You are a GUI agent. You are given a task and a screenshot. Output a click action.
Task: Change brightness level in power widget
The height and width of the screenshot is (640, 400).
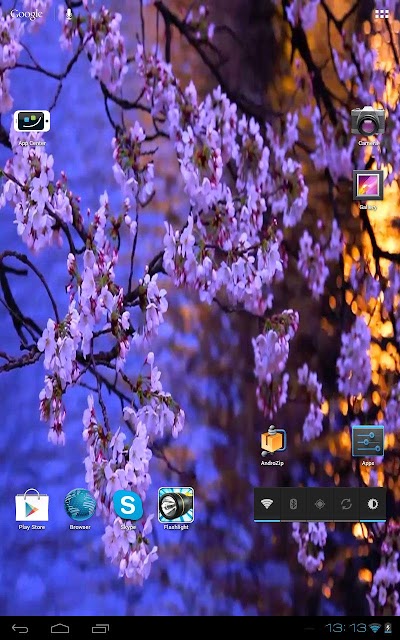[373, 504]
